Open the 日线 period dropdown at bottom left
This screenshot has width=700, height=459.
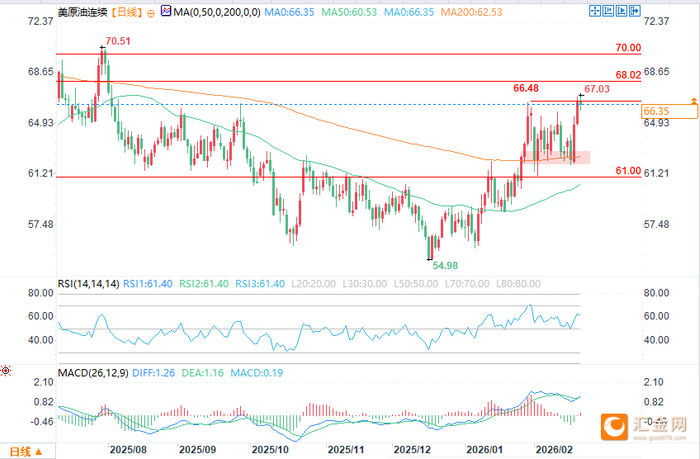26,452
